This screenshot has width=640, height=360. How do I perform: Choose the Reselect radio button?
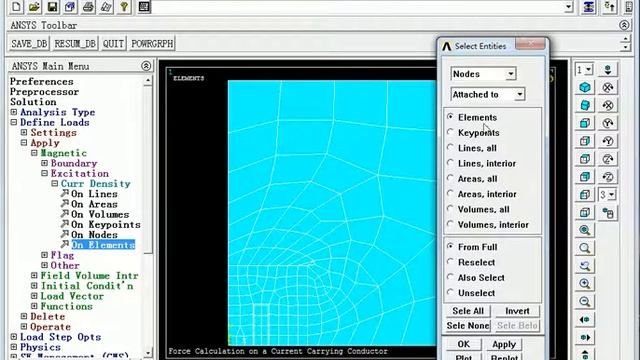(450, 262)
